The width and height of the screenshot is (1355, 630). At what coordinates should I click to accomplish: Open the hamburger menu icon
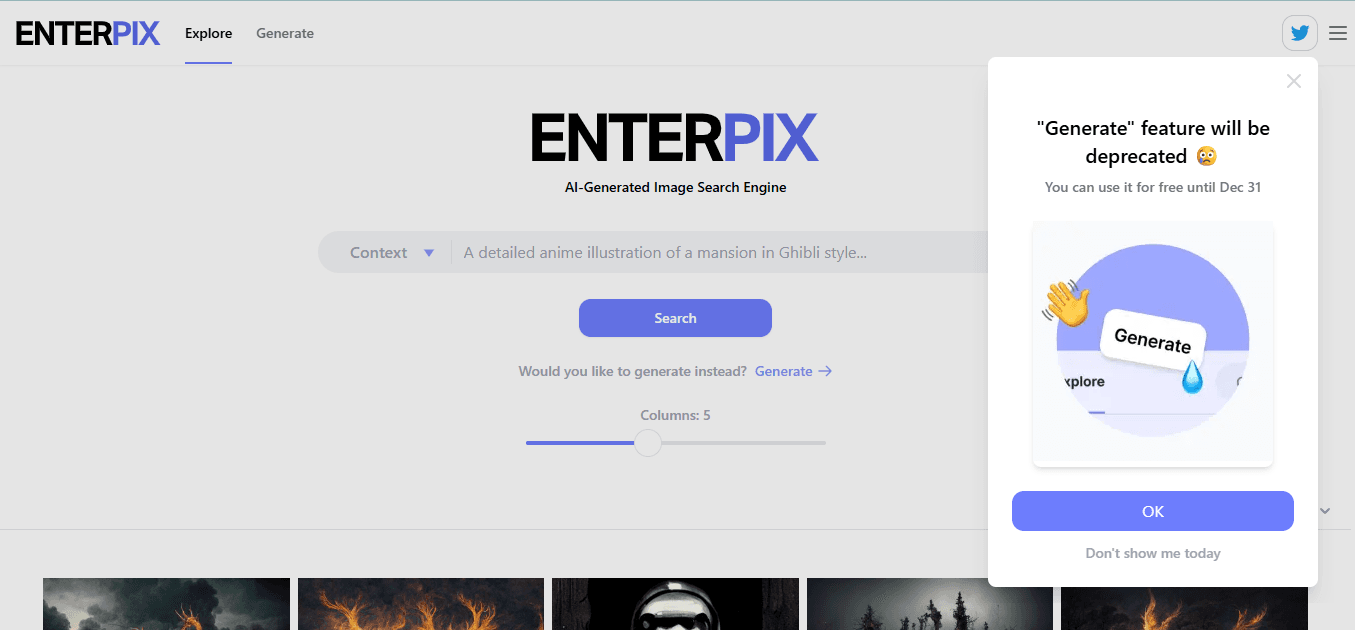click(1337, 32)
